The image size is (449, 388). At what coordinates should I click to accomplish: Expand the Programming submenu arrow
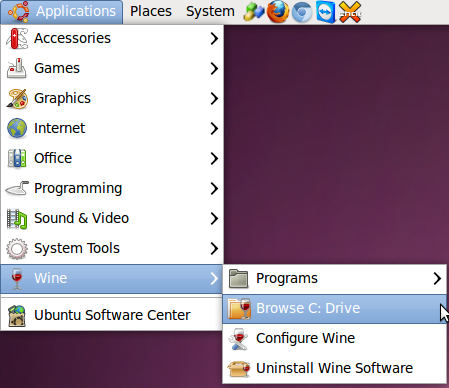tap(214, 188)
